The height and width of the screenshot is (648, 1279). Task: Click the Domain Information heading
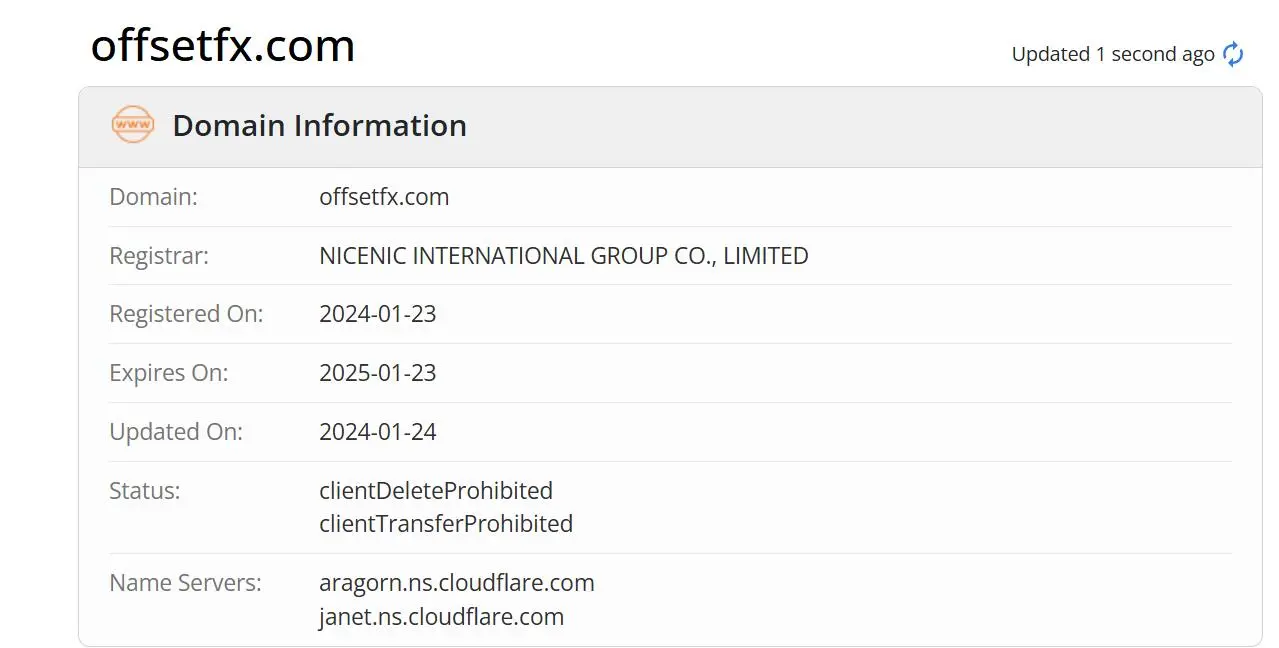point(320,125)
